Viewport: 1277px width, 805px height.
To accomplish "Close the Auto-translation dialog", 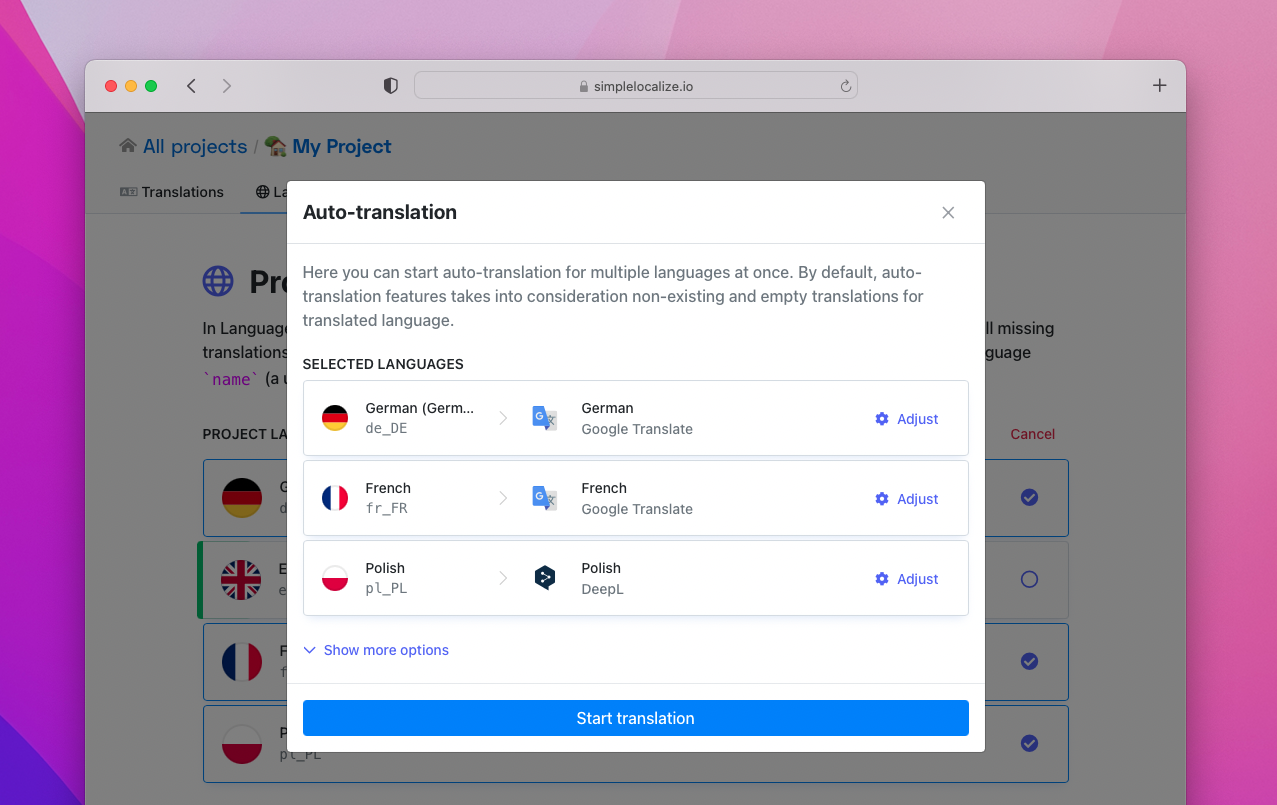I will pos(948,212).
